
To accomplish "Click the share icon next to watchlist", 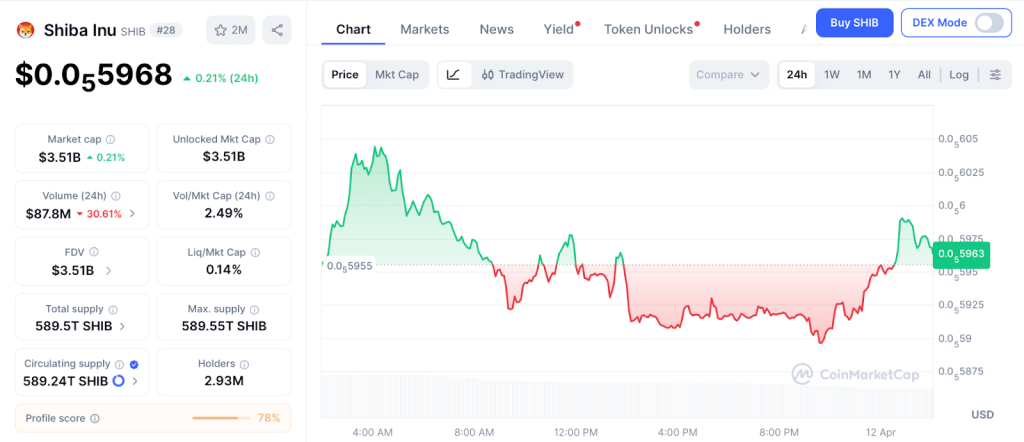I will pyautogui.click(x=277, y=30).
